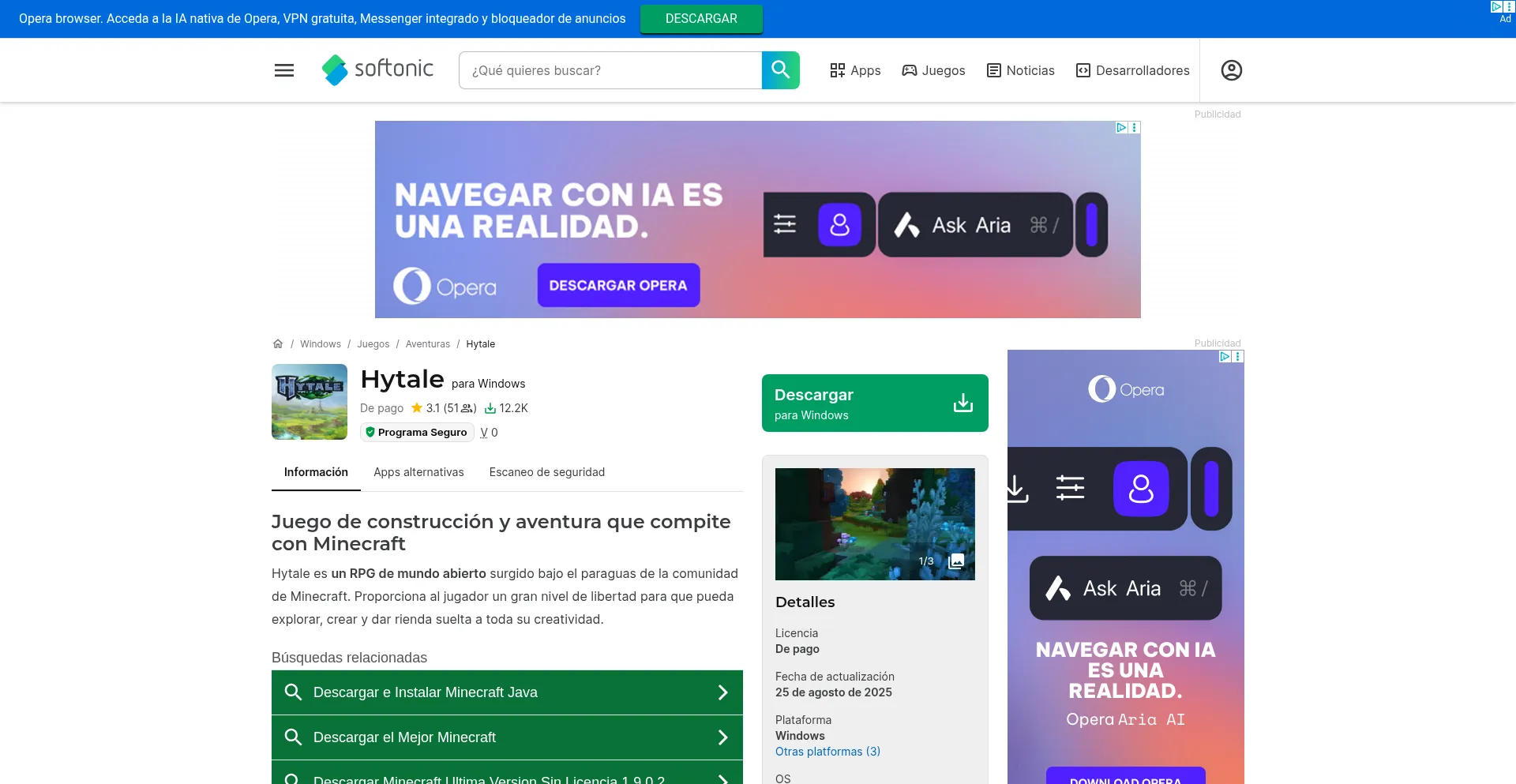Image resolution: width=1516 pixels, height=784 pixels.
Task: Type a query in the search field
Action: point(608,69)
